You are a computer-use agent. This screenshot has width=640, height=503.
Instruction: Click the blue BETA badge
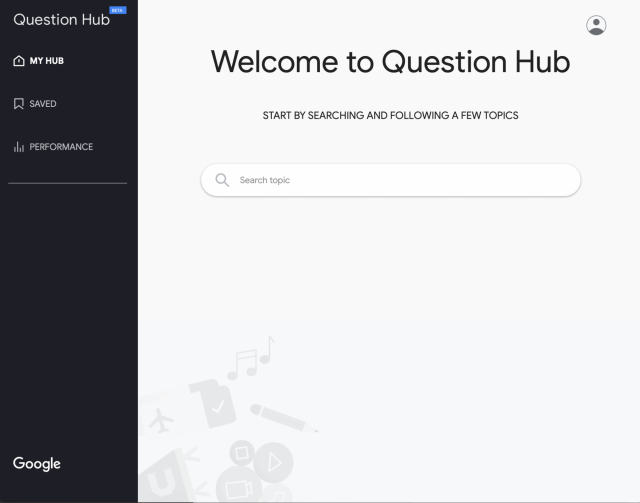coord(118,10)
